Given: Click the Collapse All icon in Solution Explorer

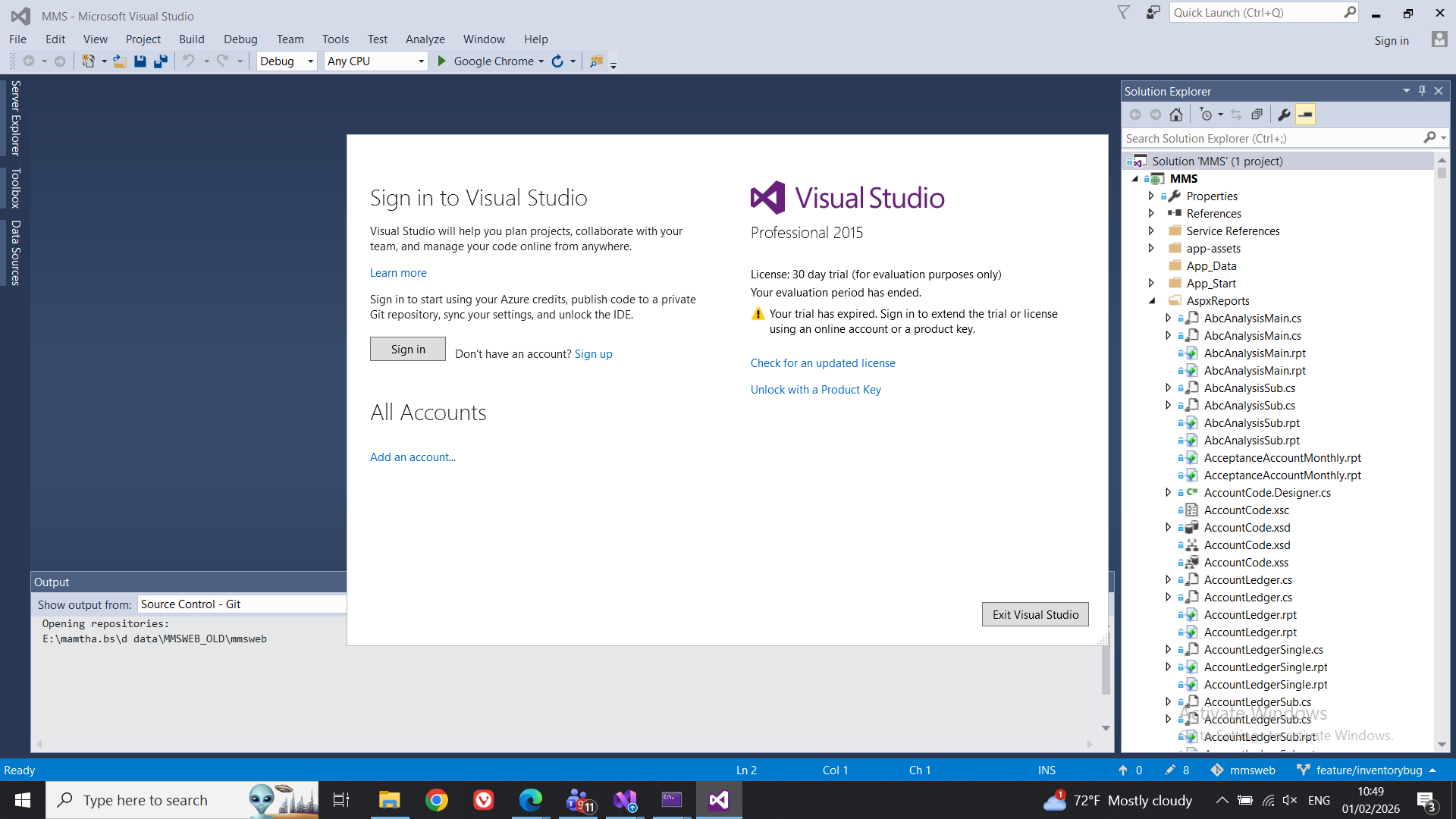Looking at the screenshot, I should [x=1257, y=115].
